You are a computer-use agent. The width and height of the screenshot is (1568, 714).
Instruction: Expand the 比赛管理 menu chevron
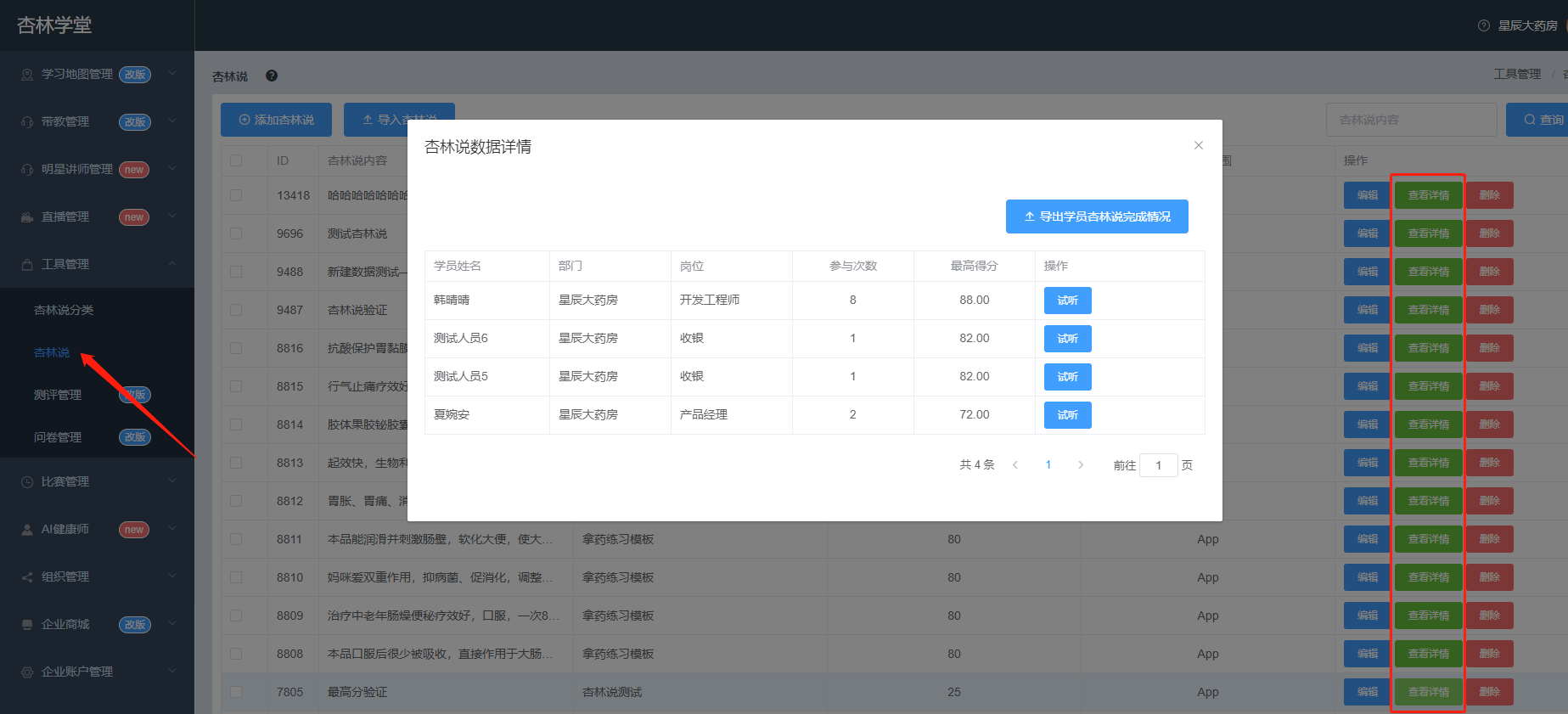(172, 481)
